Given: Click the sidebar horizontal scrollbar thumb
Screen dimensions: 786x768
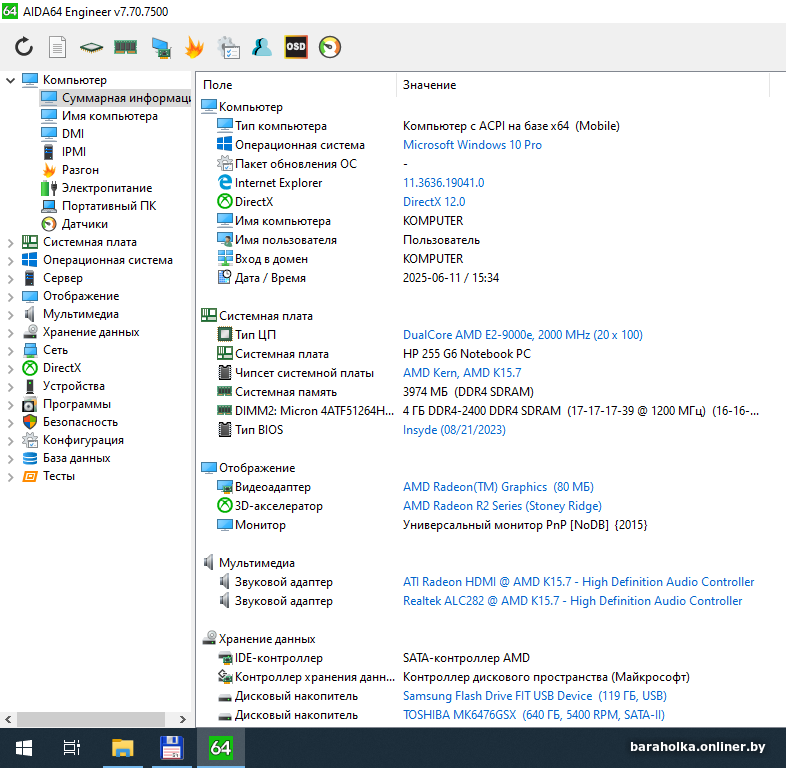Looking at the screenshot, I should [x=91, y=719].
